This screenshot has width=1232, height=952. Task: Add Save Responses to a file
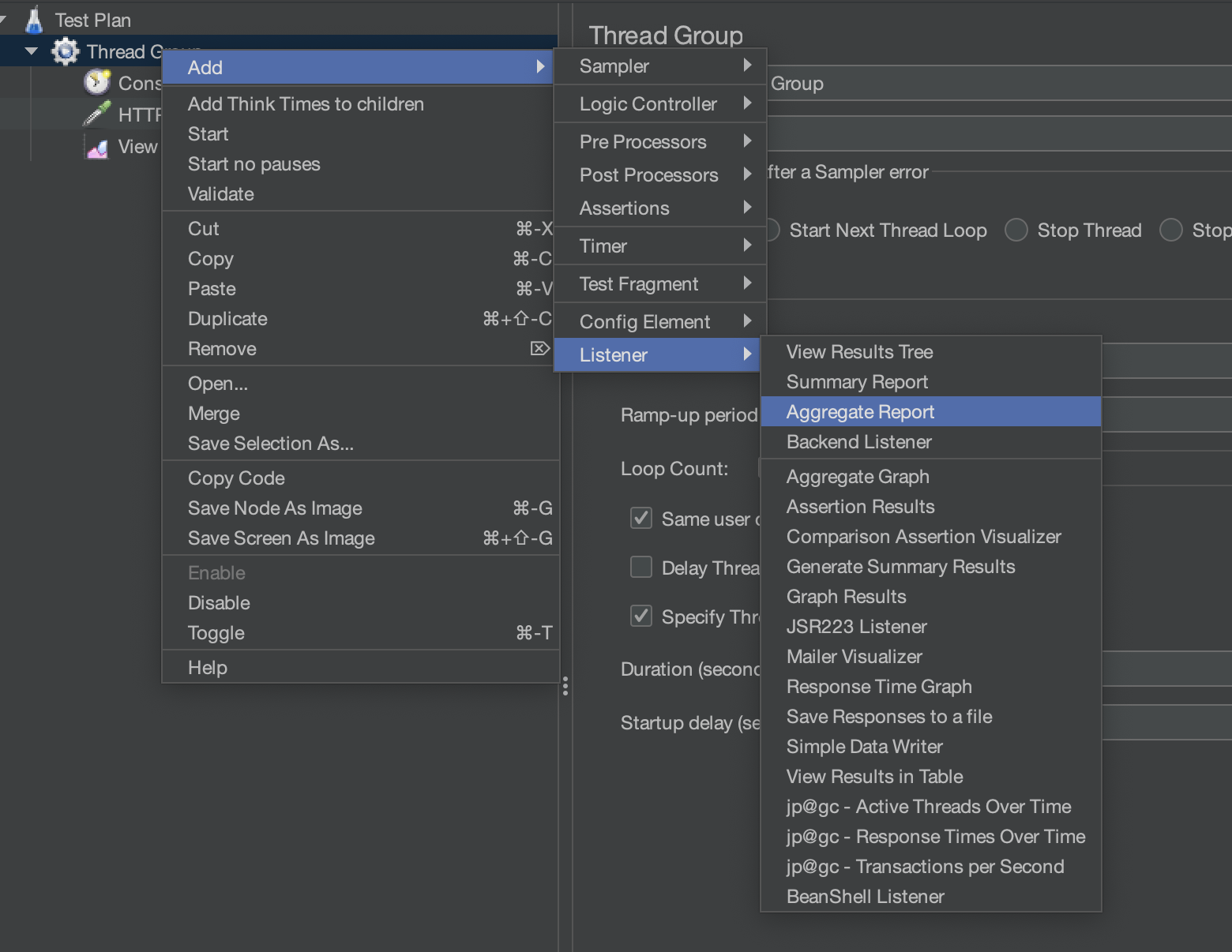931,717
